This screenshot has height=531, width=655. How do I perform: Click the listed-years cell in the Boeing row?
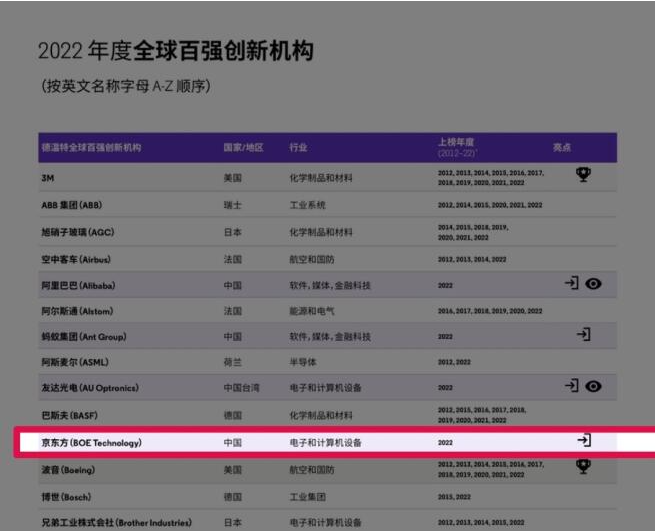491,470
